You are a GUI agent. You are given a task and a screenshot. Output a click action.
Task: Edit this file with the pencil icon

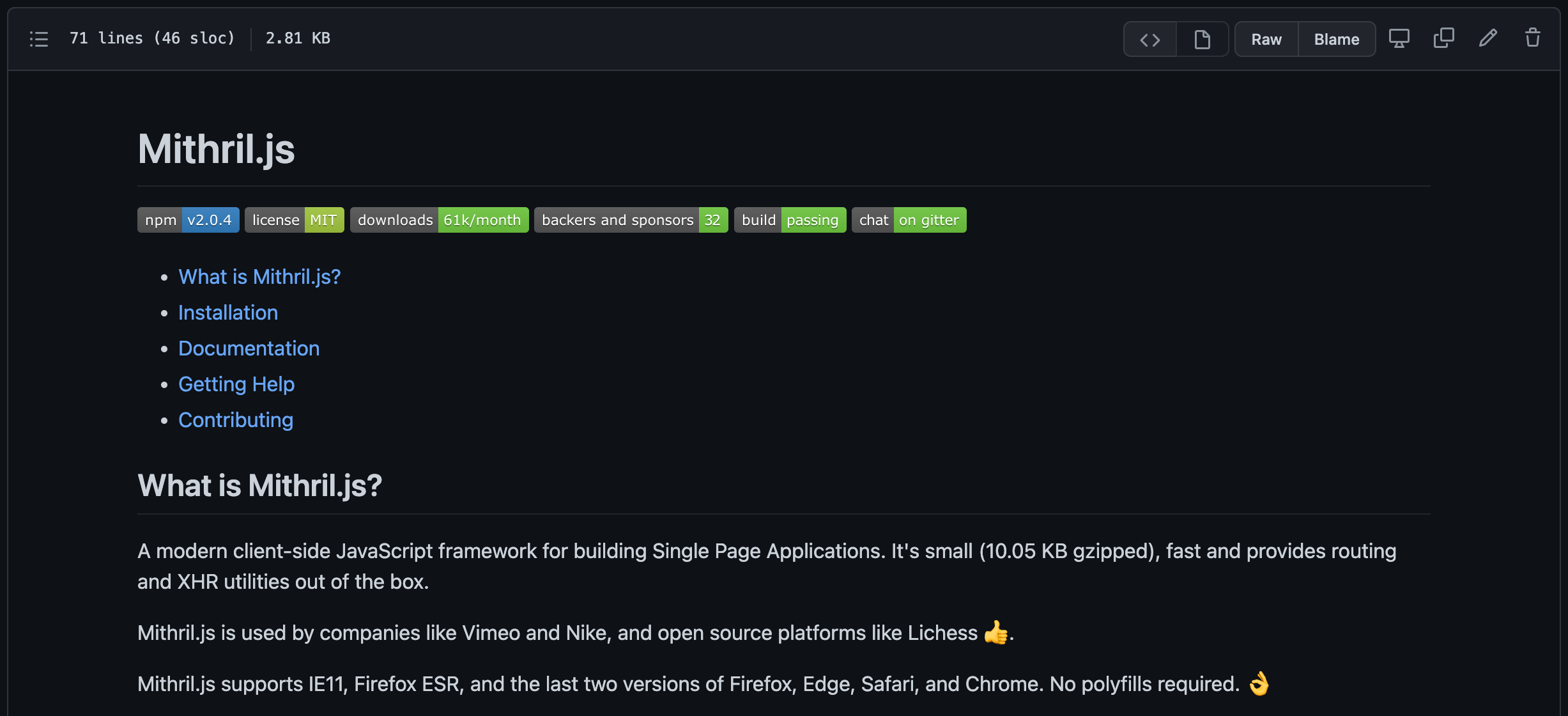tap(1487, 38)
